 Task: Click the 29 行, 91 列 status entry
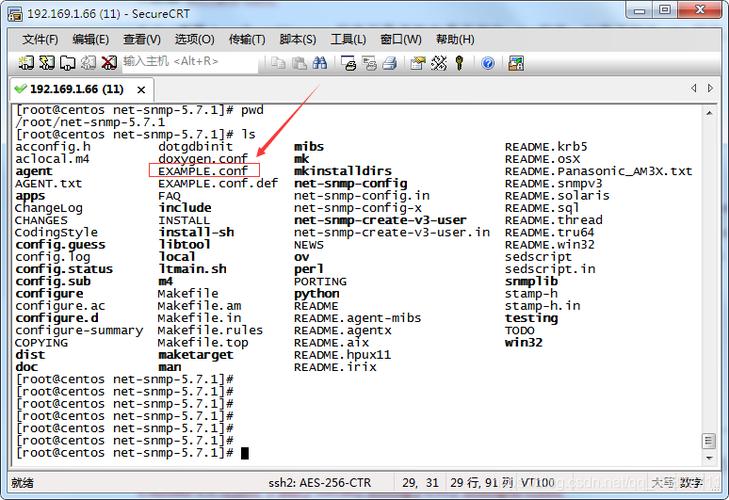coord(482,483)
